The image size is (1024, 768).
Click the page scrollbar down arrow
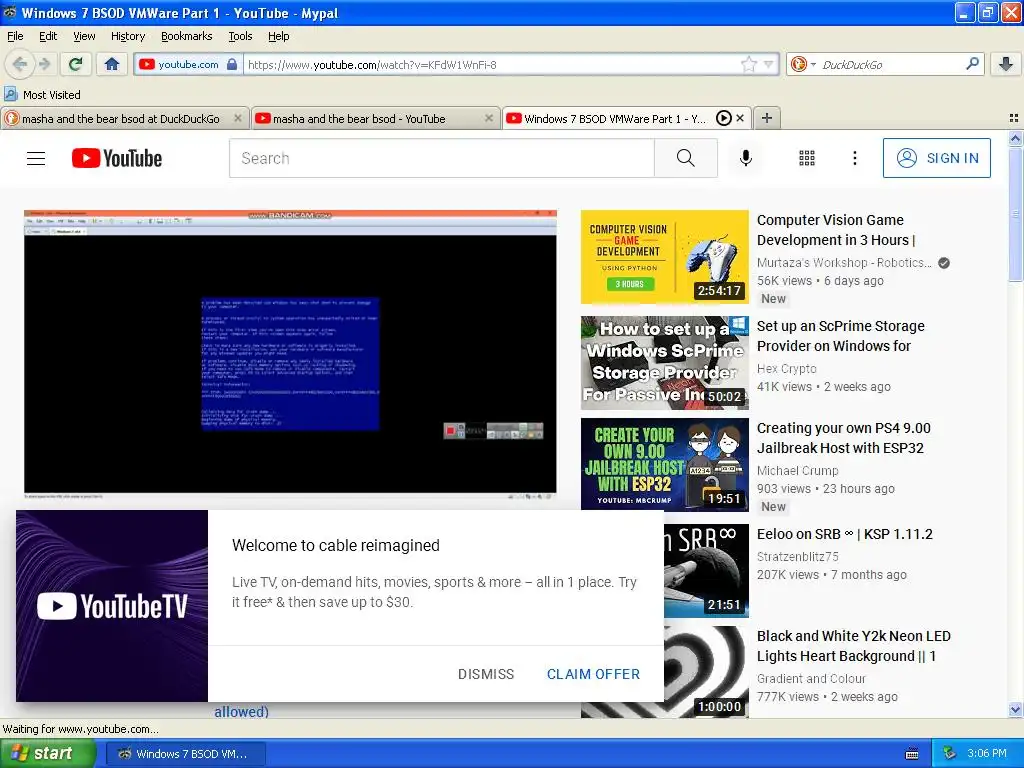(1015, 710)
